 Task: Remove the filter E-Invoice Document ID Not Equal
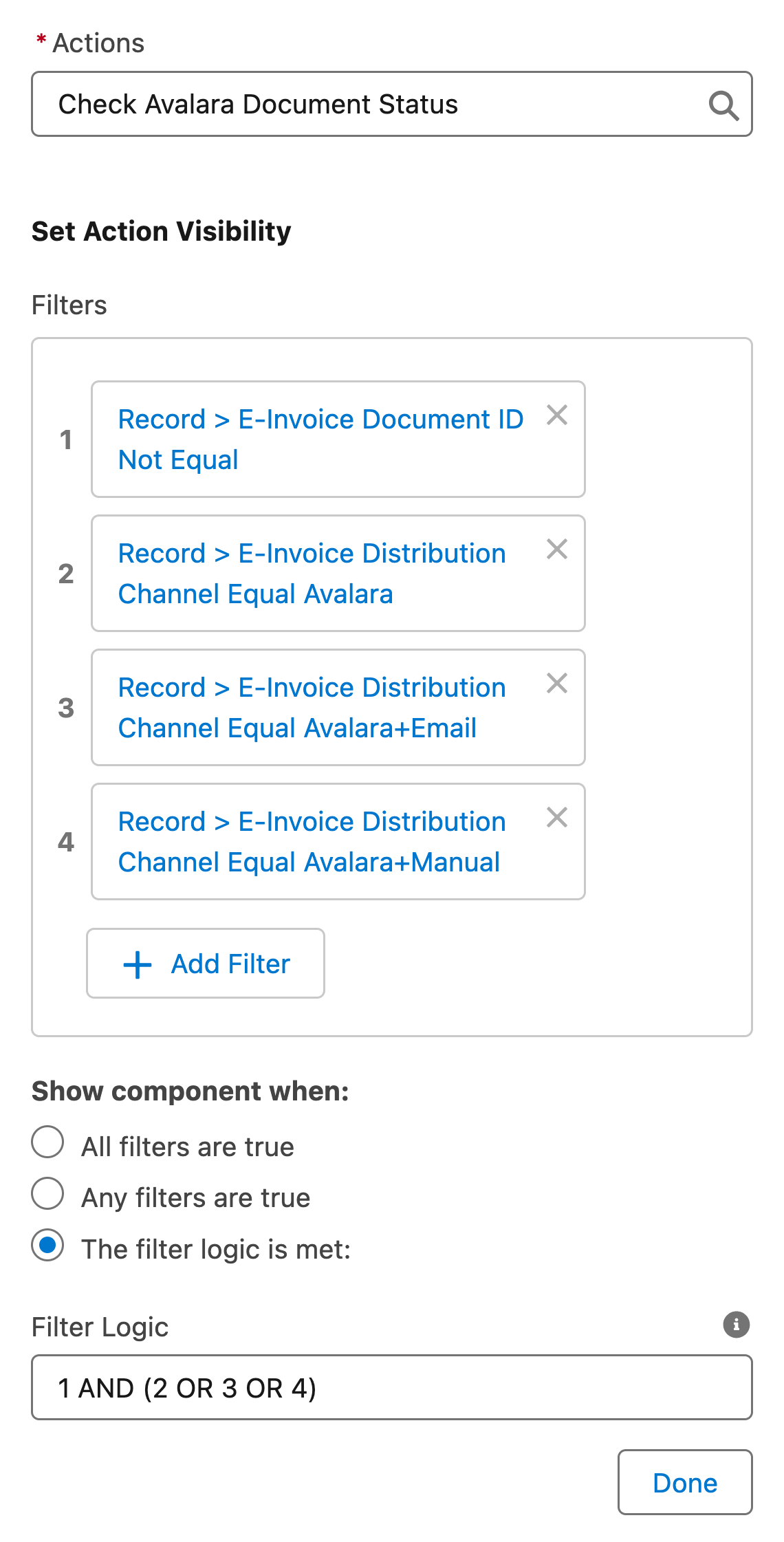pos(556,415)
